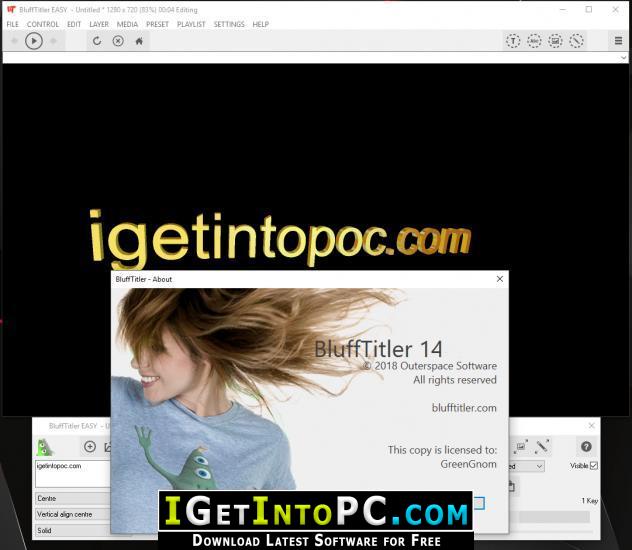The width and height of the screenshot is (632, 550).
Task: Close the BluffTitler About dialog
Action: 499,279
